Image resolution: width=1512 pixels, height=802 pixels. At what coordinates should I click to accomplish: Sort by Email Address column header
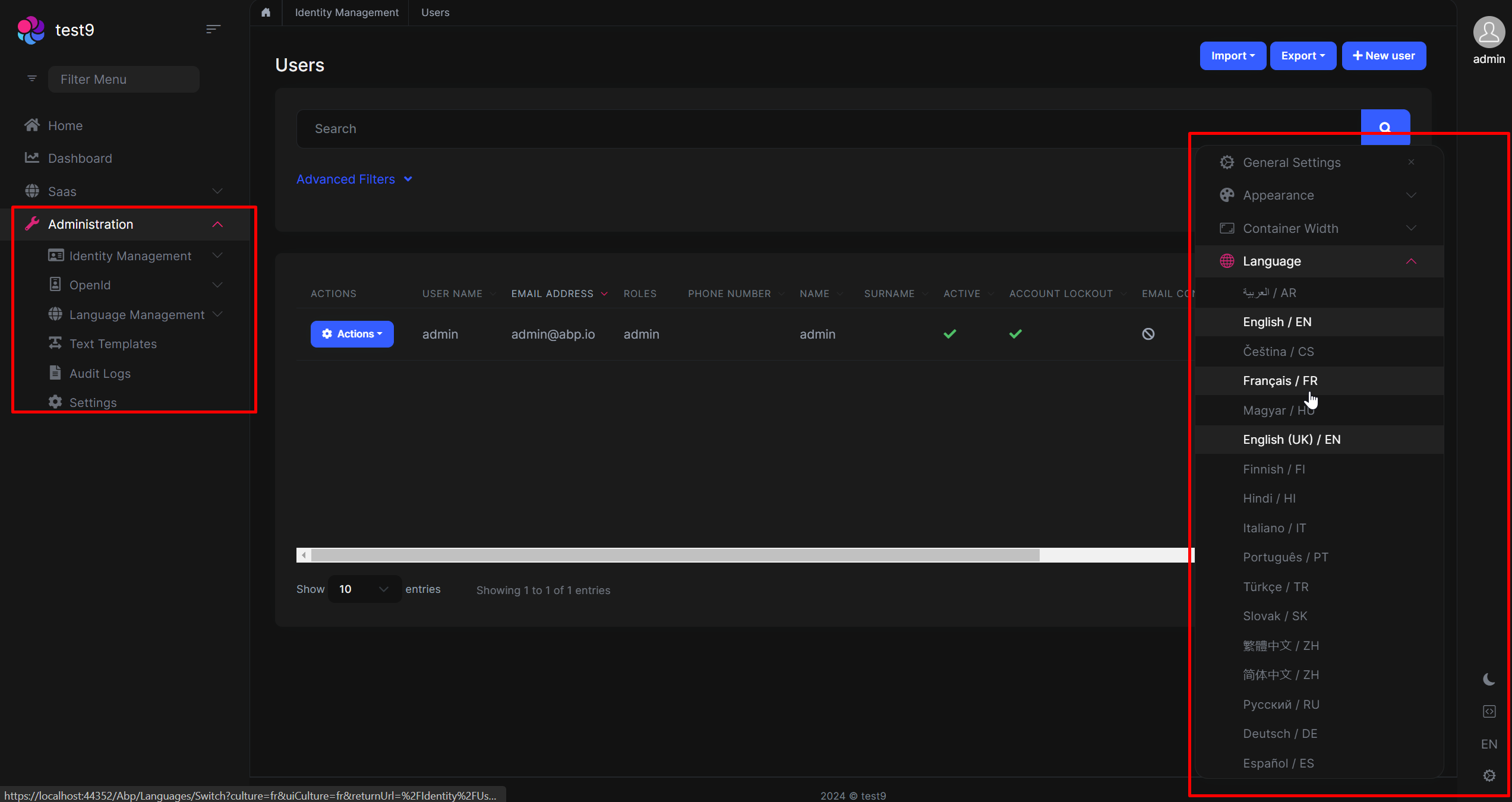(552, 293)
